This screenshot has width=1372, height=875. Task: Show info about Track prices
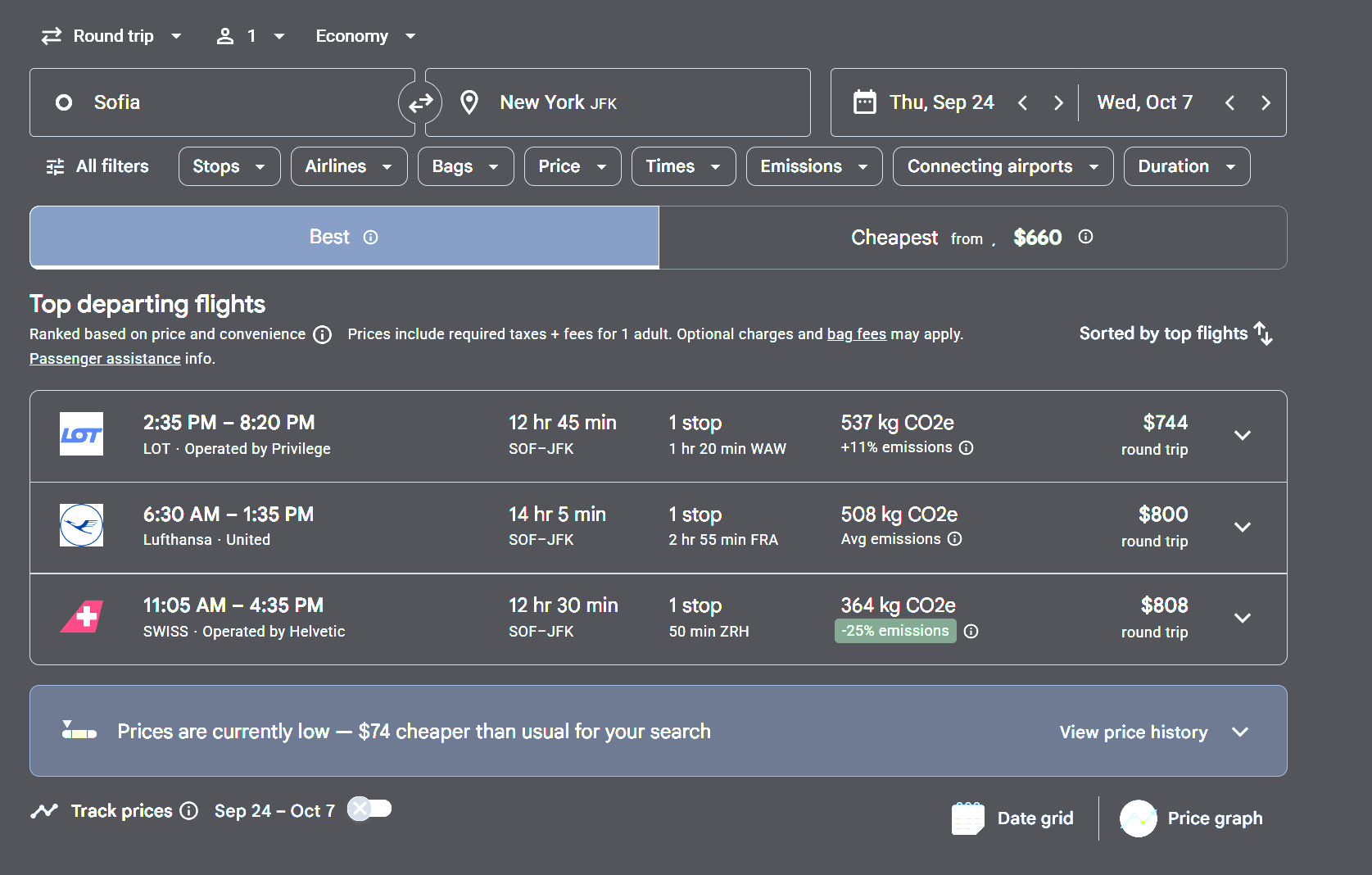coord(189,811)
